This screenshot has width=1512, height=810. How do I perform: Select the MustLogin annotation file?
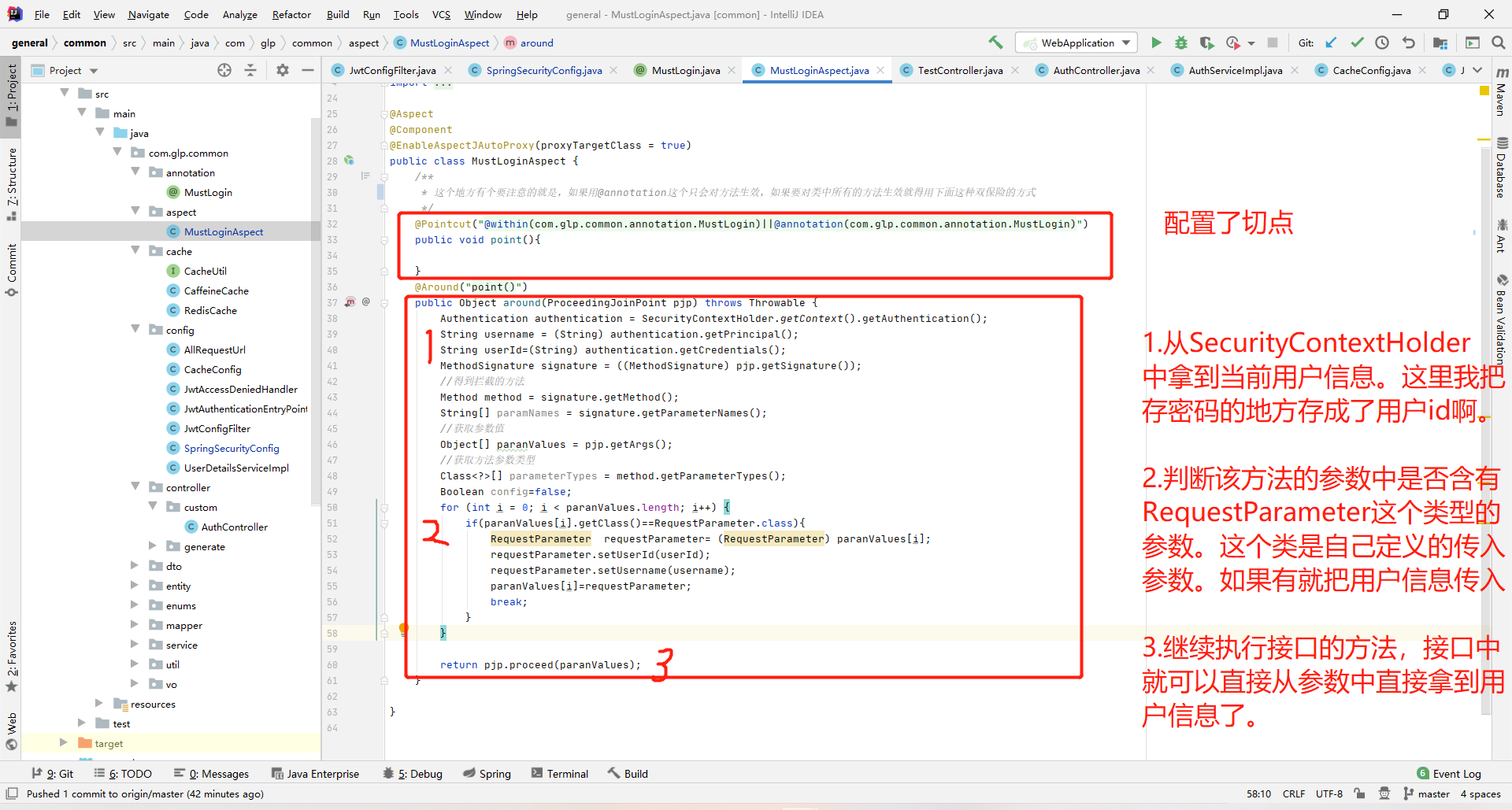pyautogui.click(x=208, y=192)
